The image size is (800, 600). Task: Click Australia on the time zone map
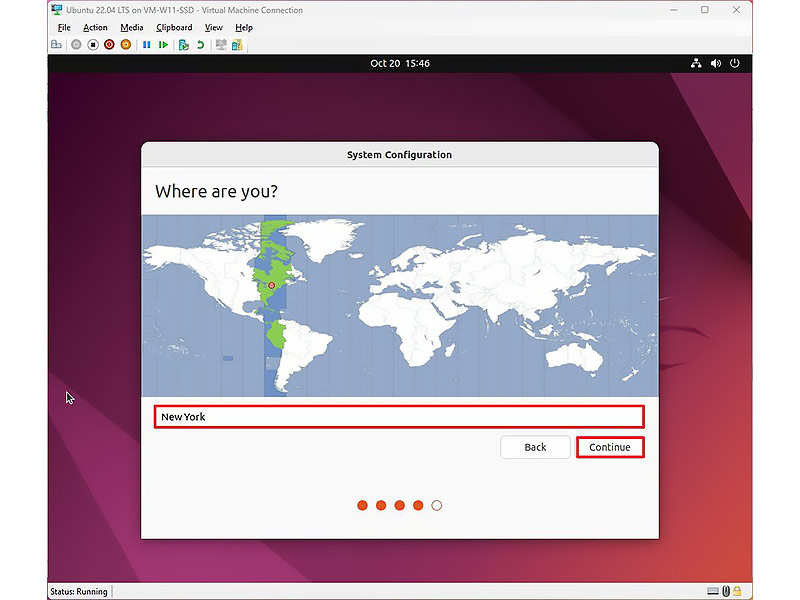point(574,356)
